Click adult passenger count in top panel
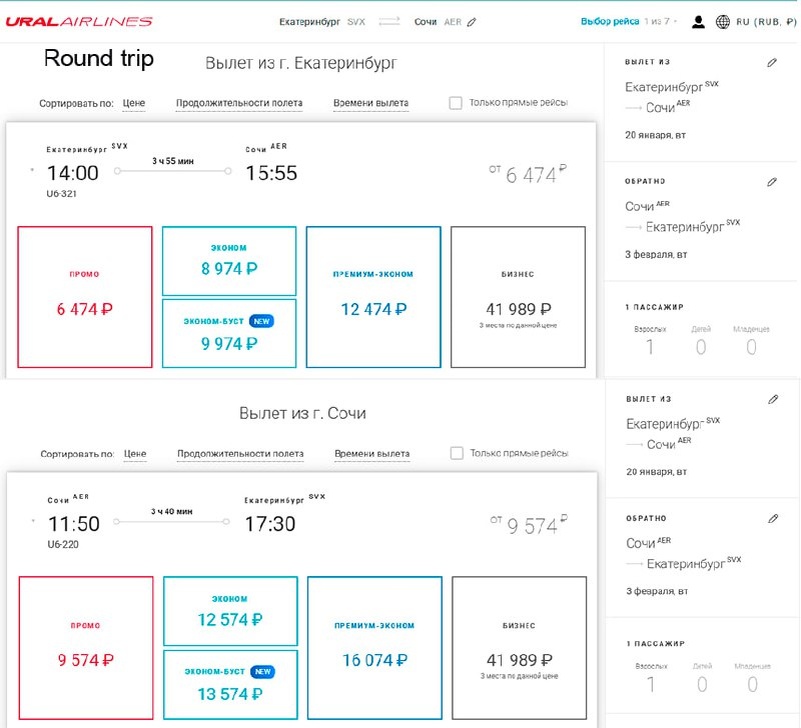 pyautogui.click(x=649, y=346)
